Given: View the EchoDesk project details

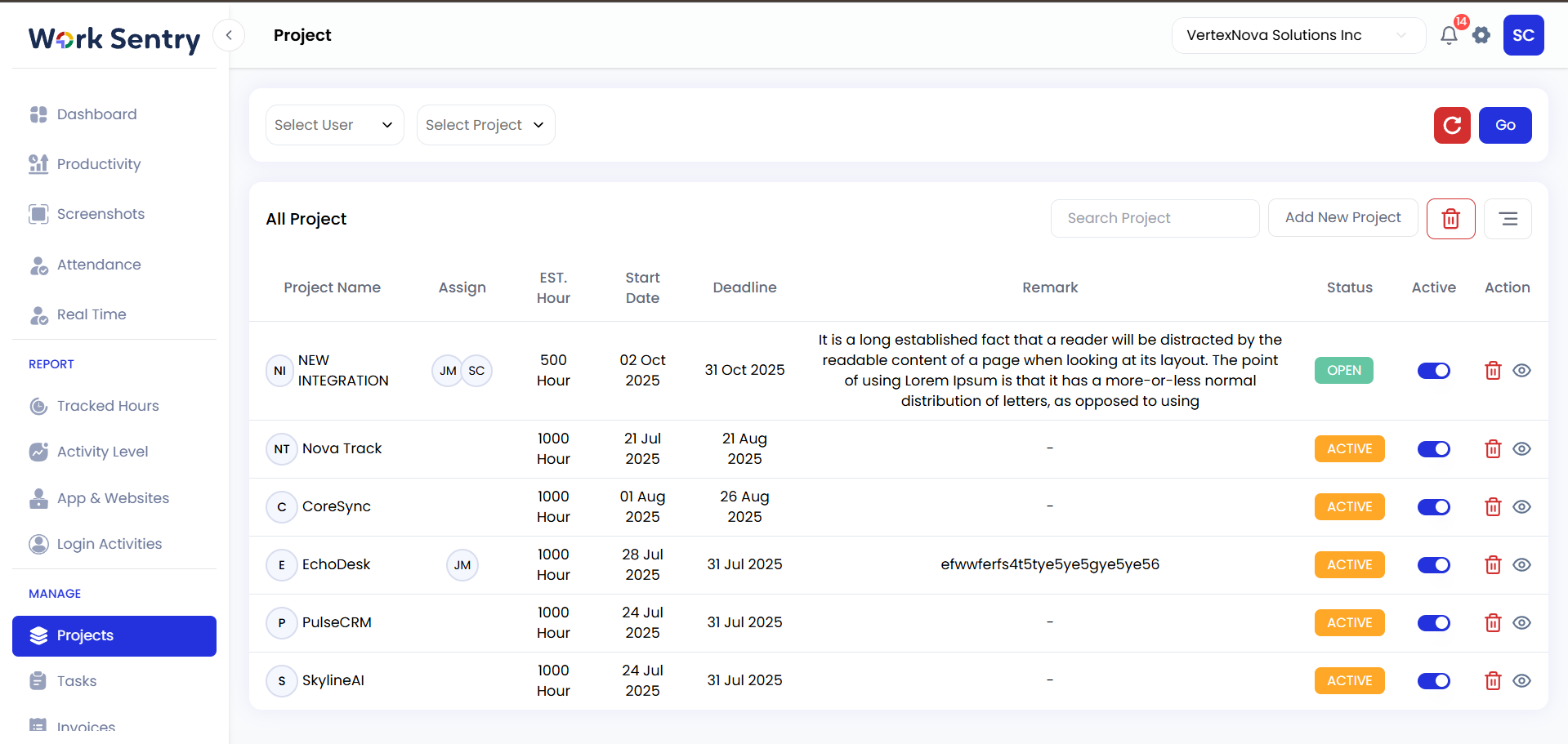Looking at the screenshot, I should click(1521, 565).
